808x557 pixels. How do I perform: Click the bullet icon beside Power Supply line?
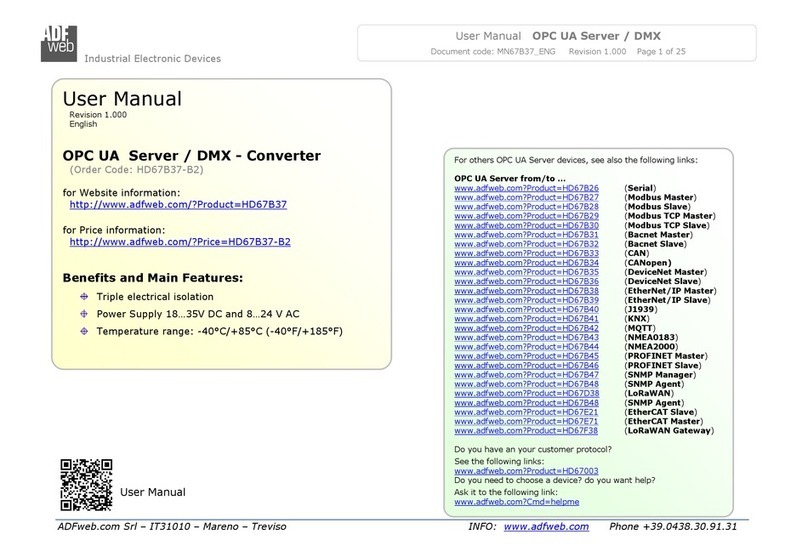[84, 314]
